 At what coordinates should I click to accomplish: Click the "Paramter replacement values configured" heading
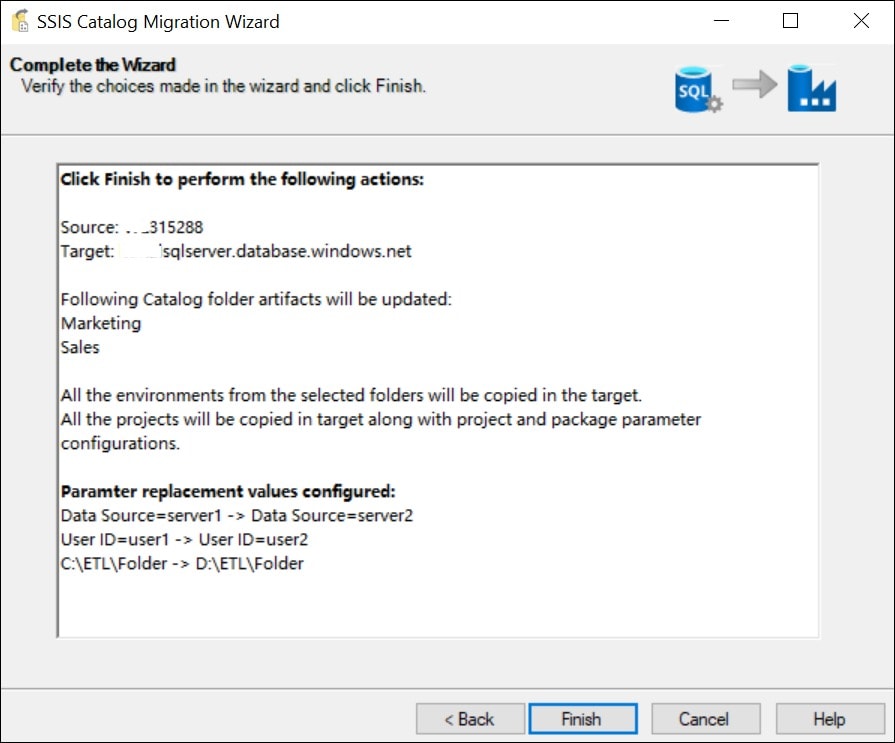228,491
